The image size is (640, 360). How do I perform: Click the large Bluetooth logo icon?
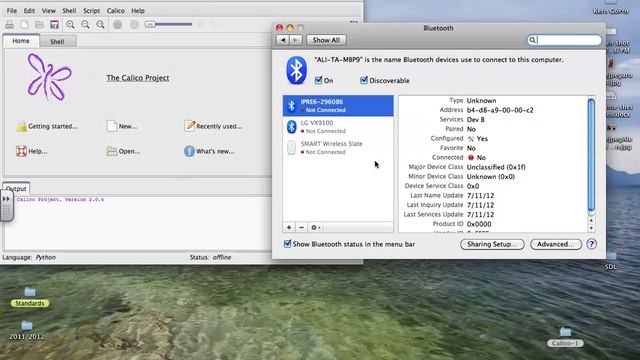click(296, 70)
